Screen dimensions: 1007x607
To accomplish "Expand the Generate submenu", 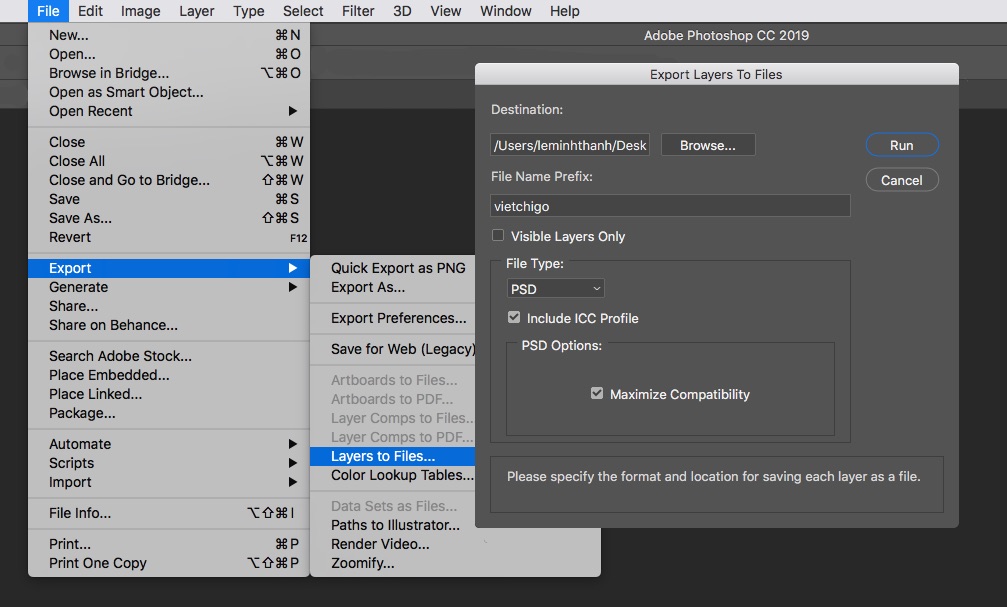I will pyautogui.click(x=169, y=287).
